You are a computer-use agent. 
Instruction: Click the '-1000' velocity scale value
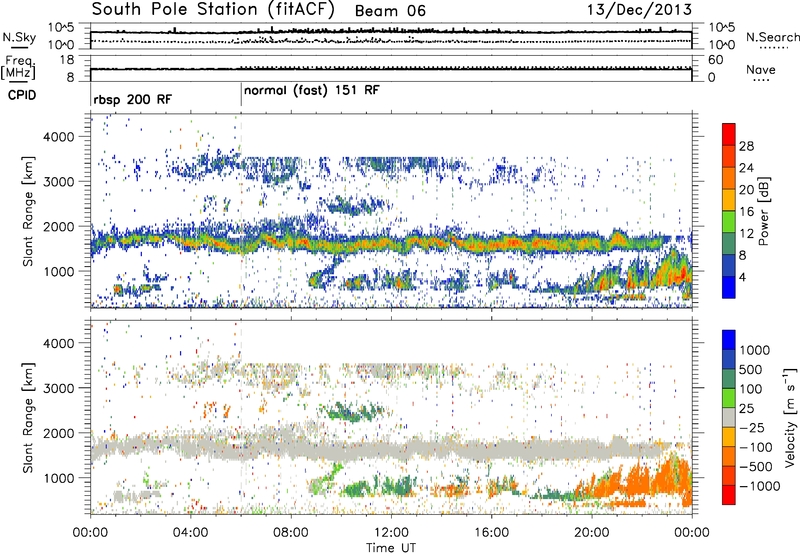759,486
